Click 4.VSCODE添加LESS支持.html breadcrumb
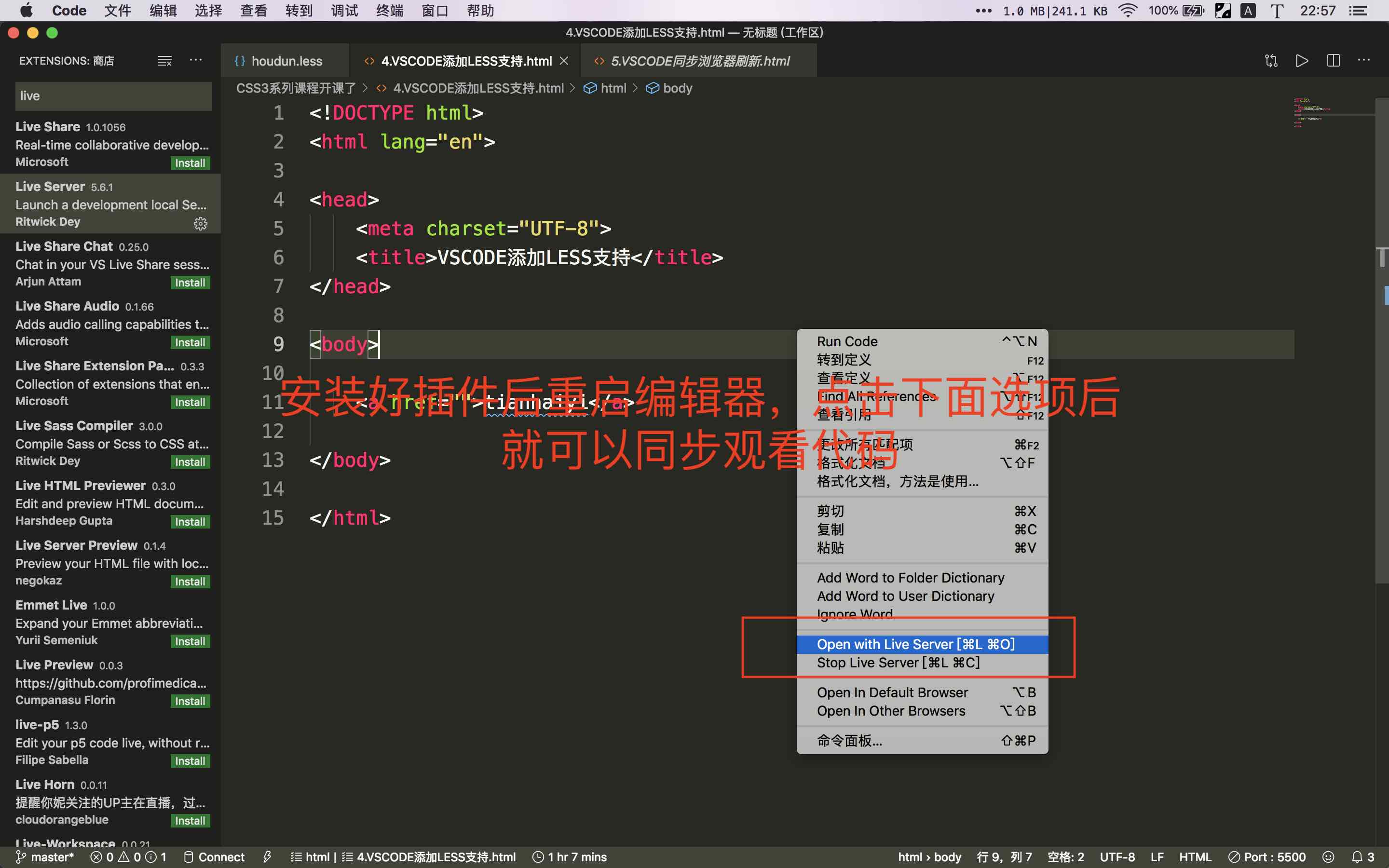Viewport: 1389px width, 868px height. (x=470, y=88)
